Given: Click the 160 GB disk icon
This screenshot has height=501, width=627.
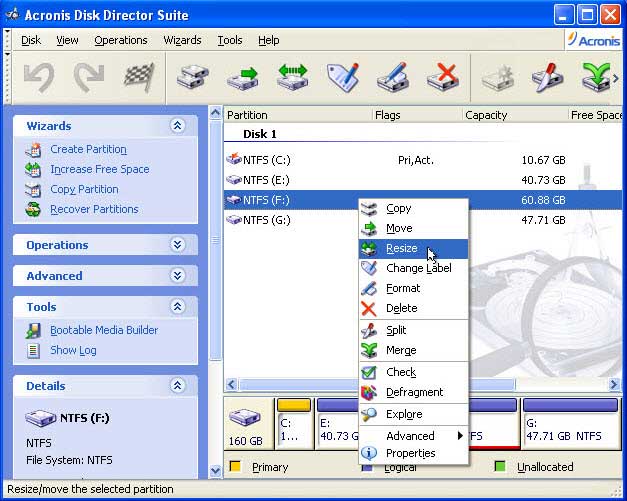Looking at the screenshot, I should click(x=245, y=417).
